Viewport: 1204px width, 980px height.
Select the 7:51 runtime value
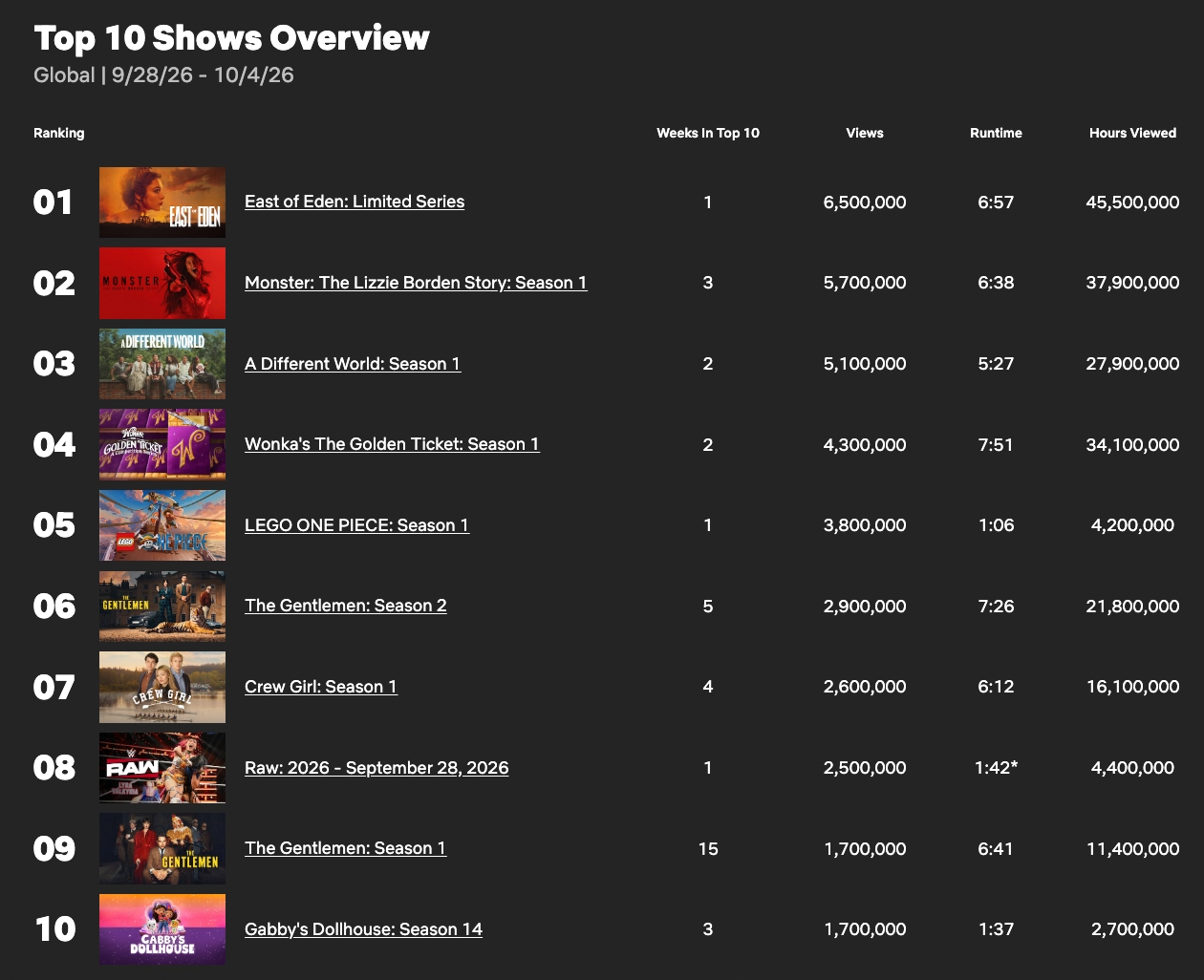coord(996,445)
